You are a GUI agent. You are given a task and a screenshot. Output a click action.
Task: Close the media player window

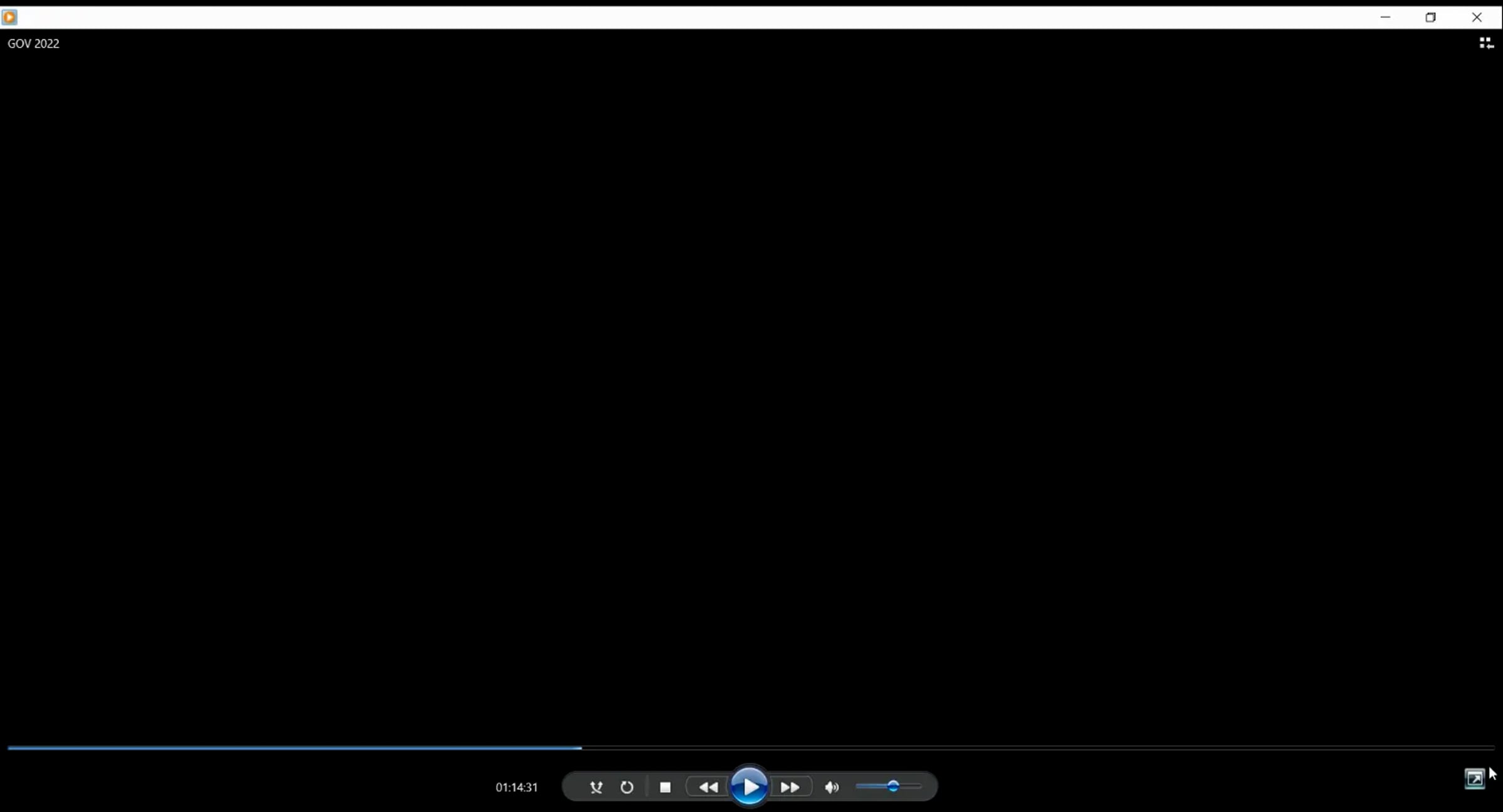click(x=1477, y=18)
